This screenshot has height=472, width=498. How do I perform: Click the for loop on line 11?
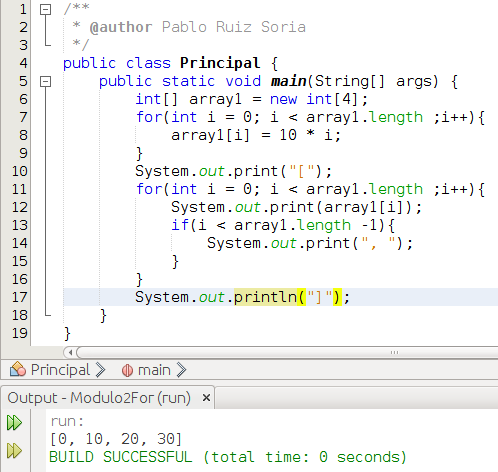[310, 189]
